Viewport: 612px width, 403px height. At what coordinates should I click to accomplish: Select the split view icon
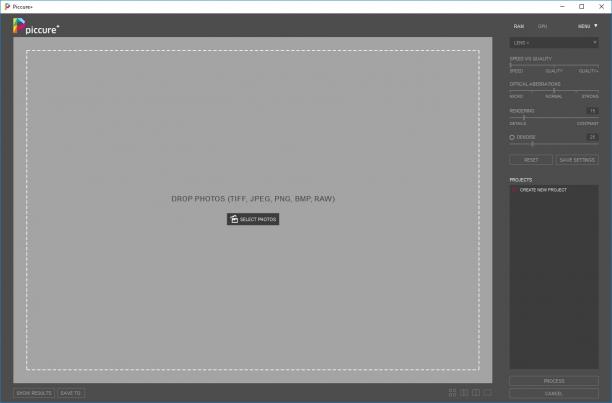pyautogui.click(x=476, y=392)
